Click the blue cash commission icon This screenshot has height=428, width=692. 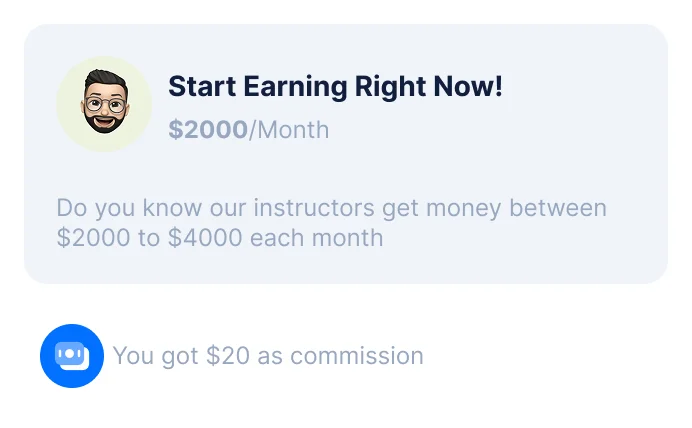coord(72,356)
